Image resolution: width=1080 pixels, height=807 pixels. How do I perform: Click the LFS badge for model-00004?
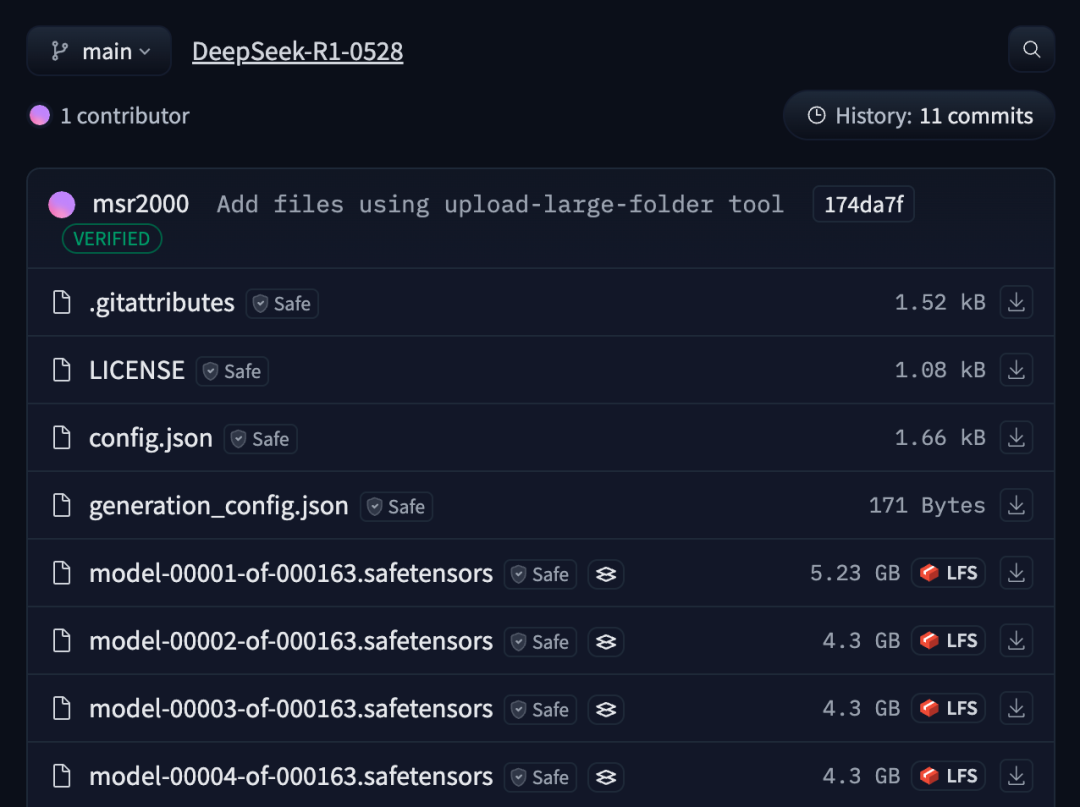pos(948,776)
